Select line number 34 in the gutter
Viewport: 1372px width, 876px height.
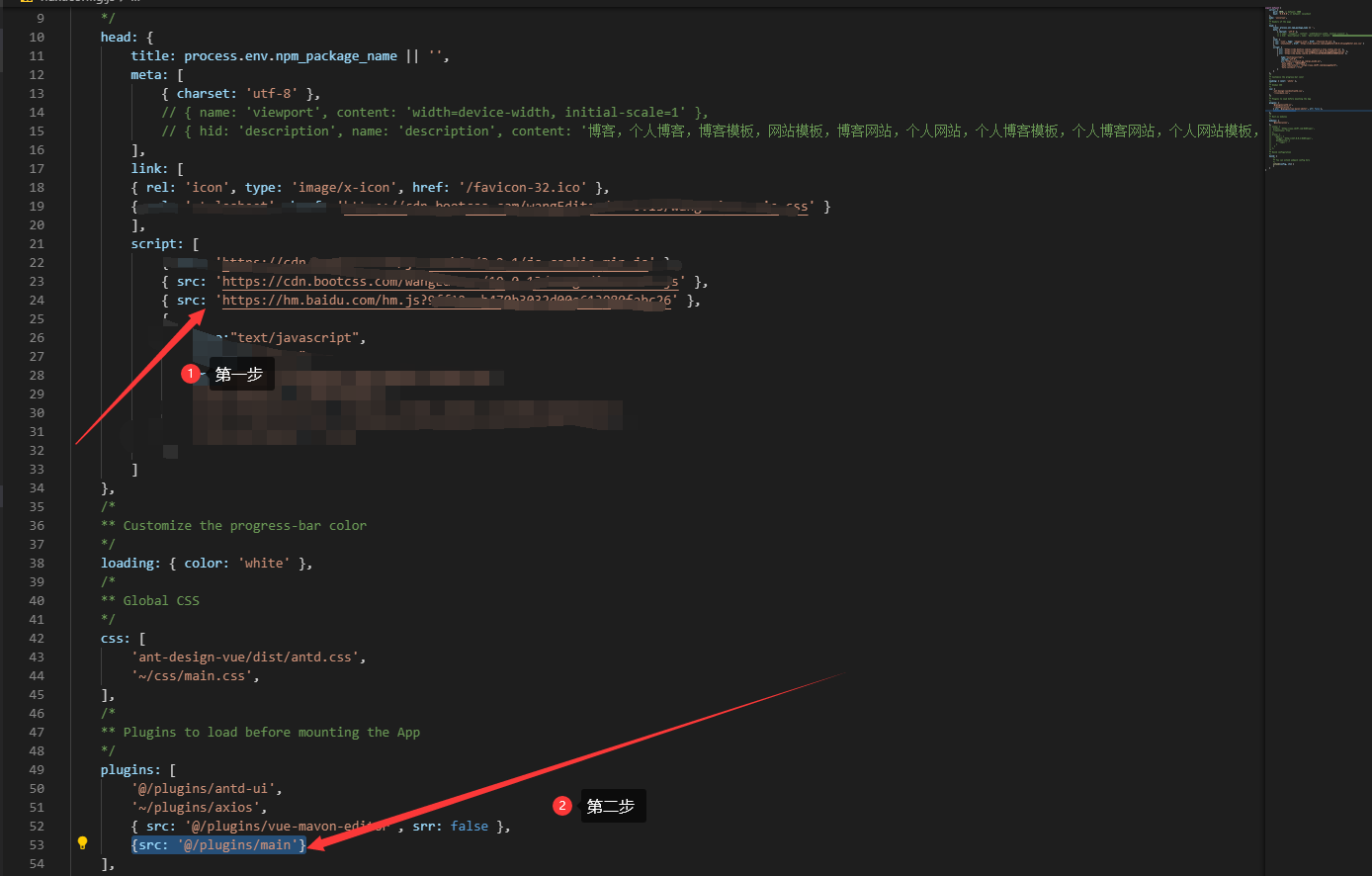(37, 488)
